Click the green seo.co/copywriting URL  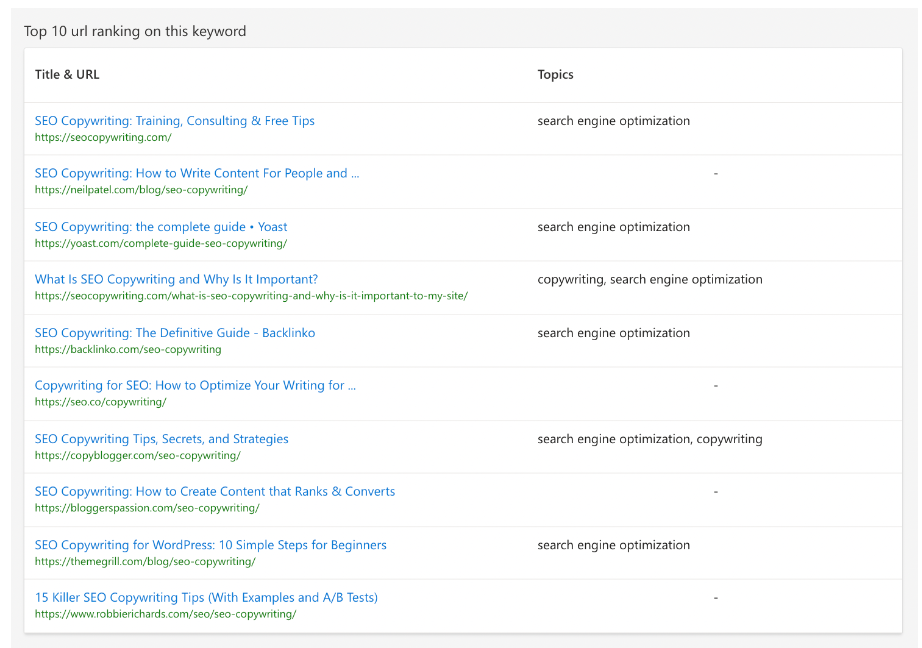pyautogui.click(x=100, y=402)
